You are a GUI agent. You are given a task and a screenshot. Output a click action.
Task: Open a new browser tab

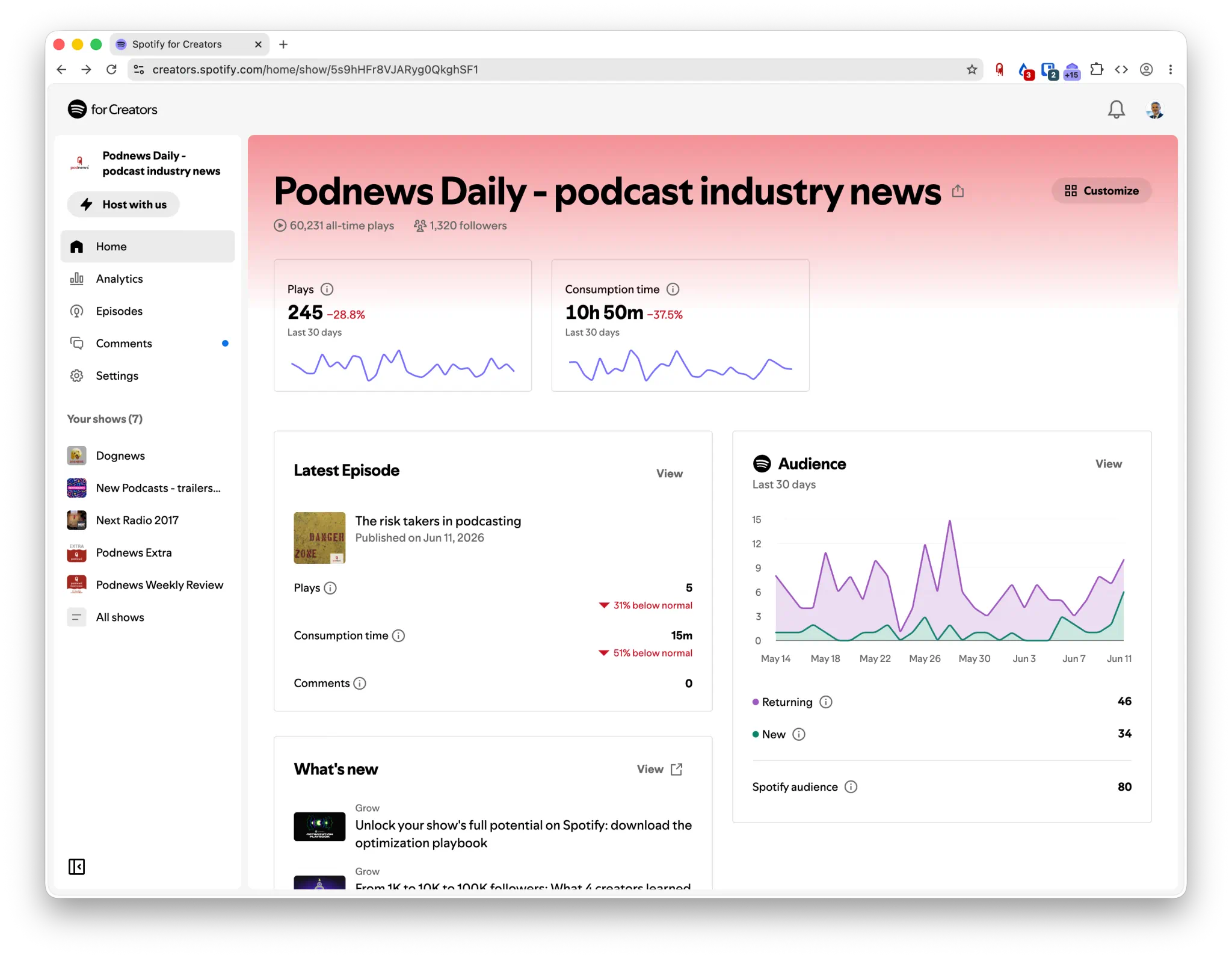283,45
